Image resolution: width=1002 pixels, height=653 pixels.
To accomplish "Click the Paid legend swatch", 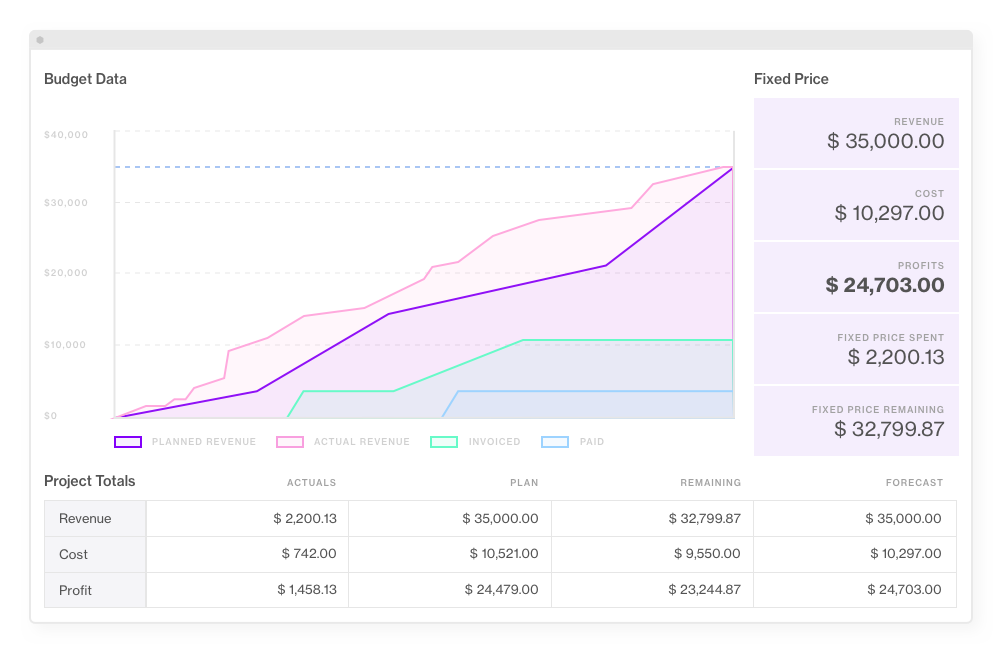I will (x=555, y=442).
